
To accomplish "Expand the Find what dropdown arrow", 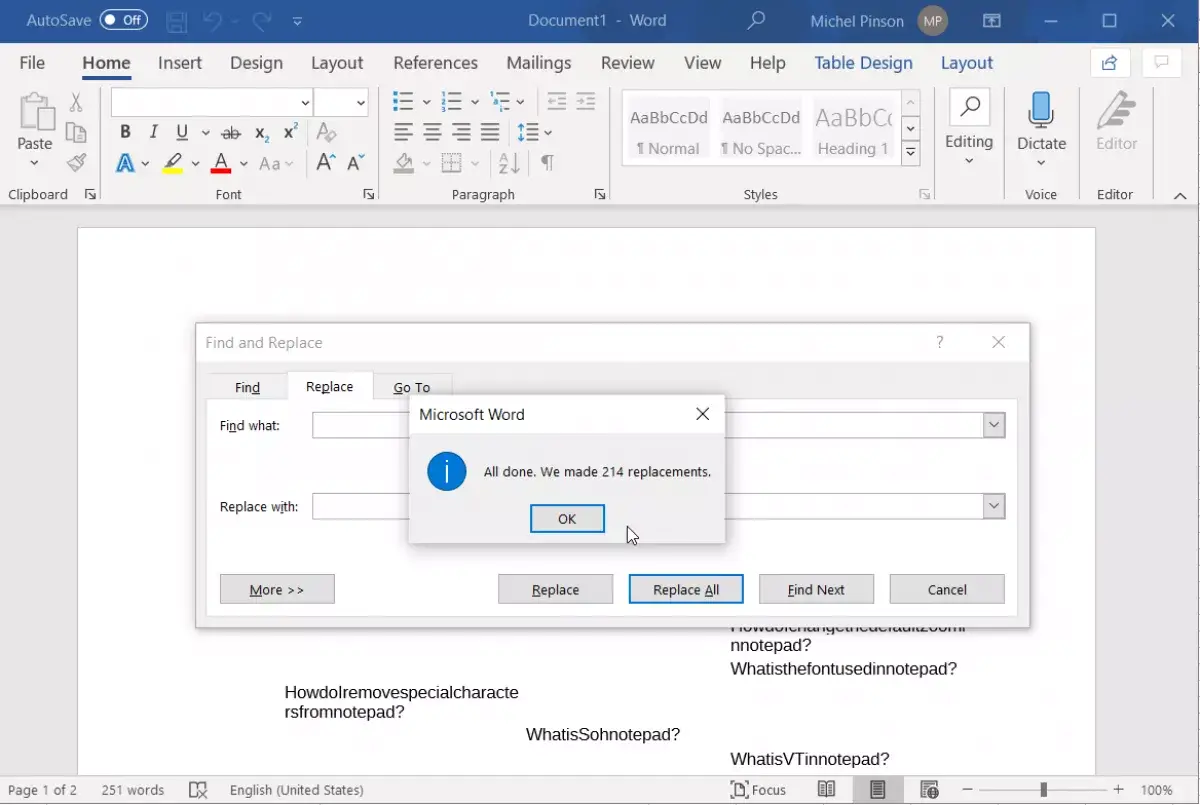I will coord(994,426).
